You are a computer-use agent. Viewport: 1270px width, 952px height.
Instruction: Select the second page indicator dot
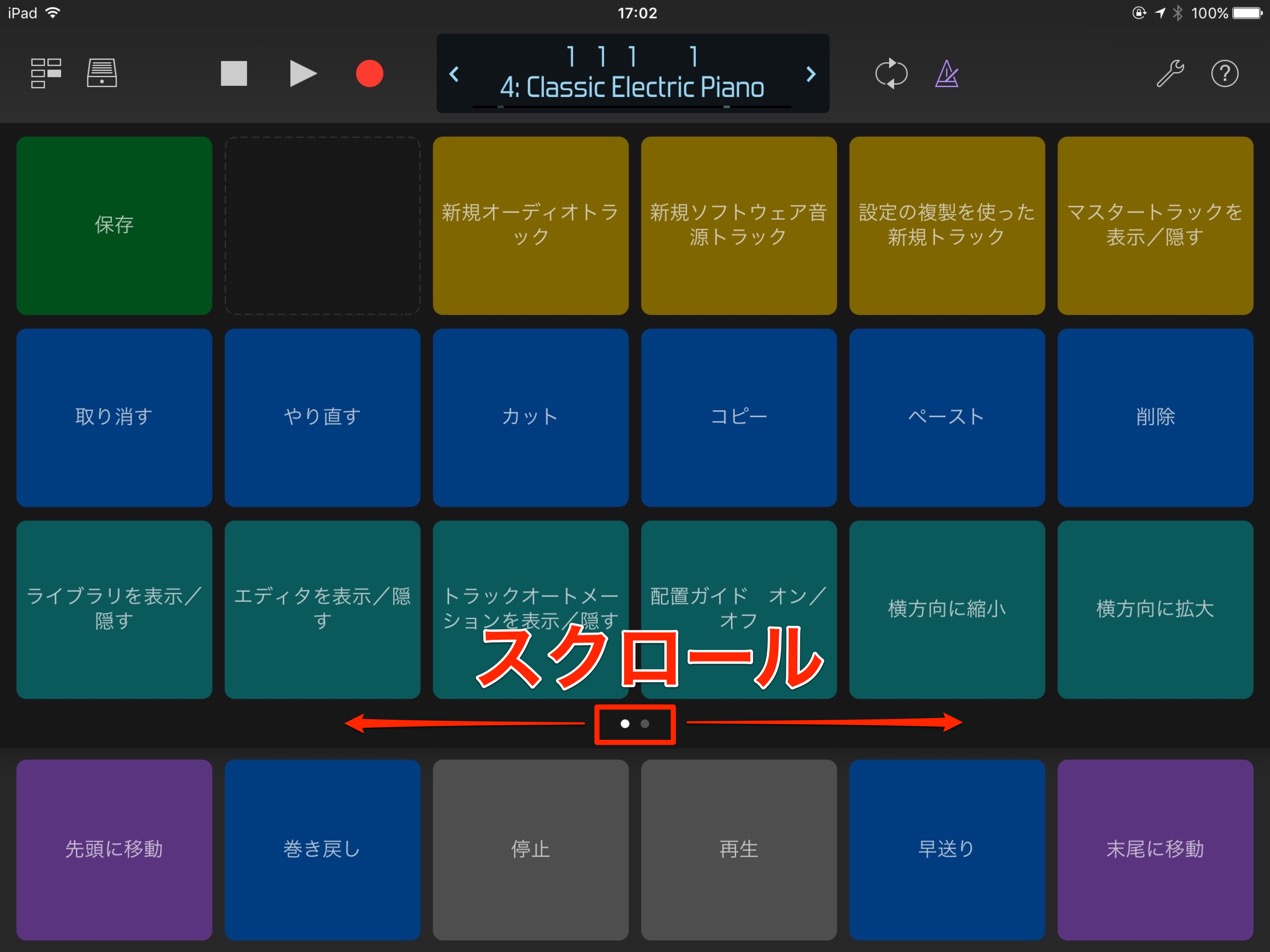pos(645,723)
